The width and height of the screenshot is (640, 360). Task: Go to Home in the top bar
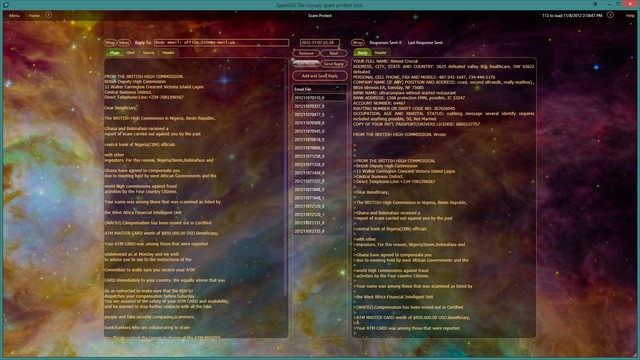(x=34, y=16)
